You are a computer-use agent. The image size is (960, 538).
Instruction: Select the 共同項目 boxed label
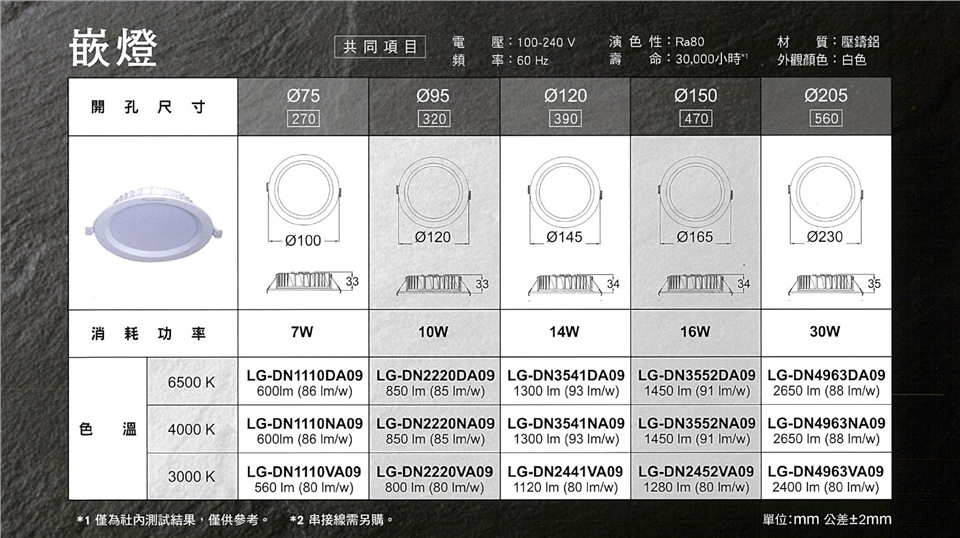coord(380,47)
